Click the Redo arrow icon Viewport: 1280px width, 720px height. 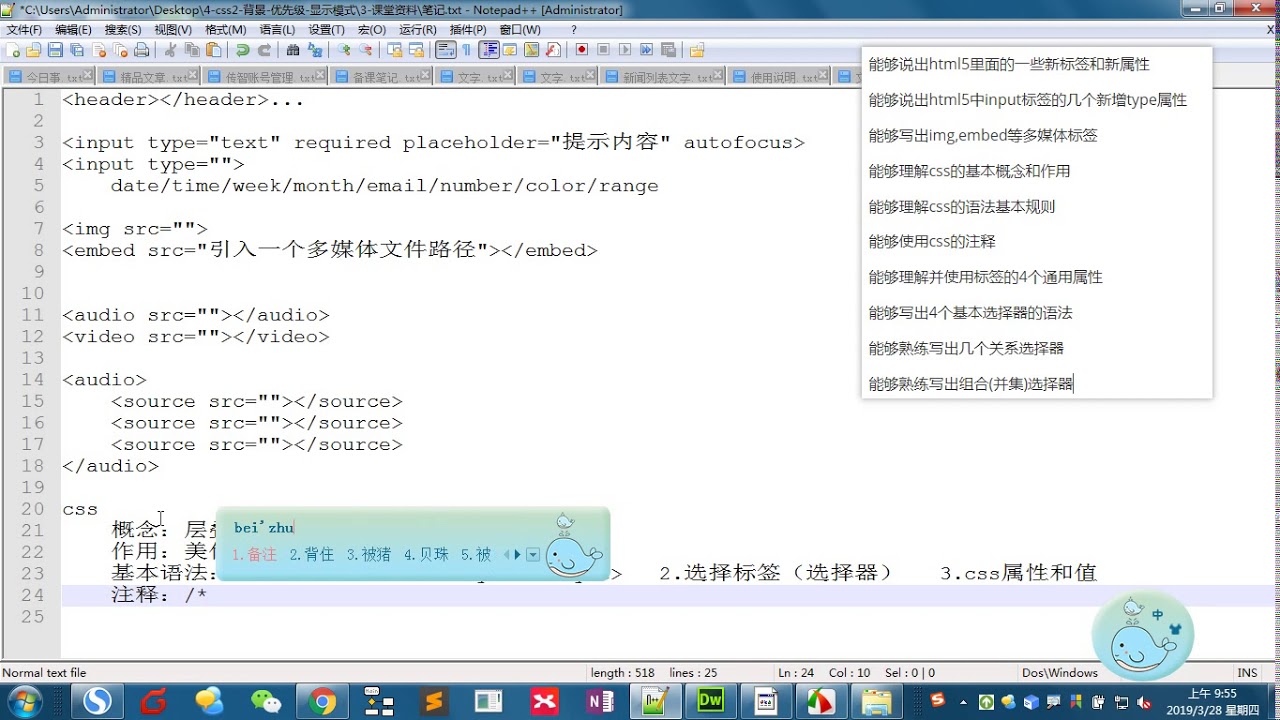[264, 50]
